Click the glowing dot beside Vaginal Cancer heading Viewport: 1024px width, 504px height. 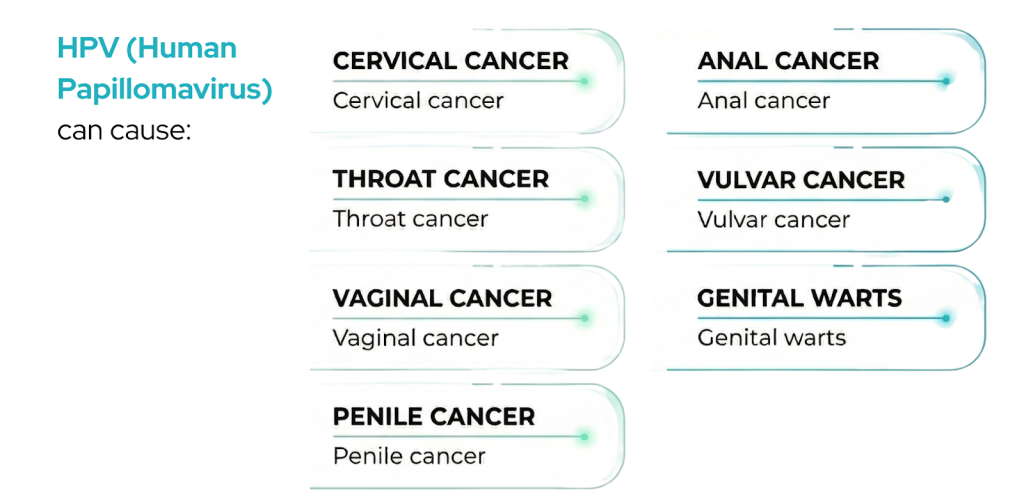[585, 318]
